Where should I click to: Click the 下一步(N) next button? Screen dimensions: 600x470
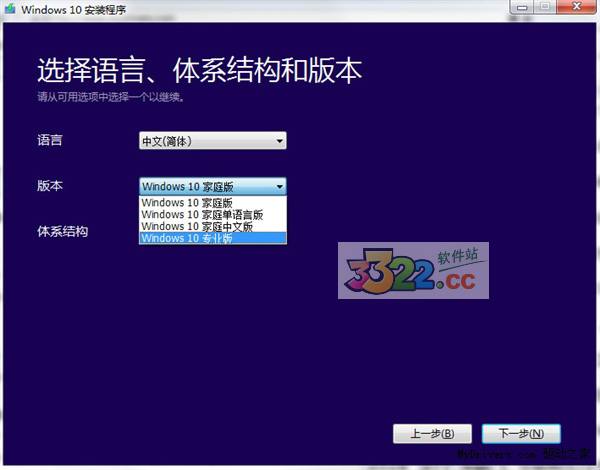pos(521,433)
